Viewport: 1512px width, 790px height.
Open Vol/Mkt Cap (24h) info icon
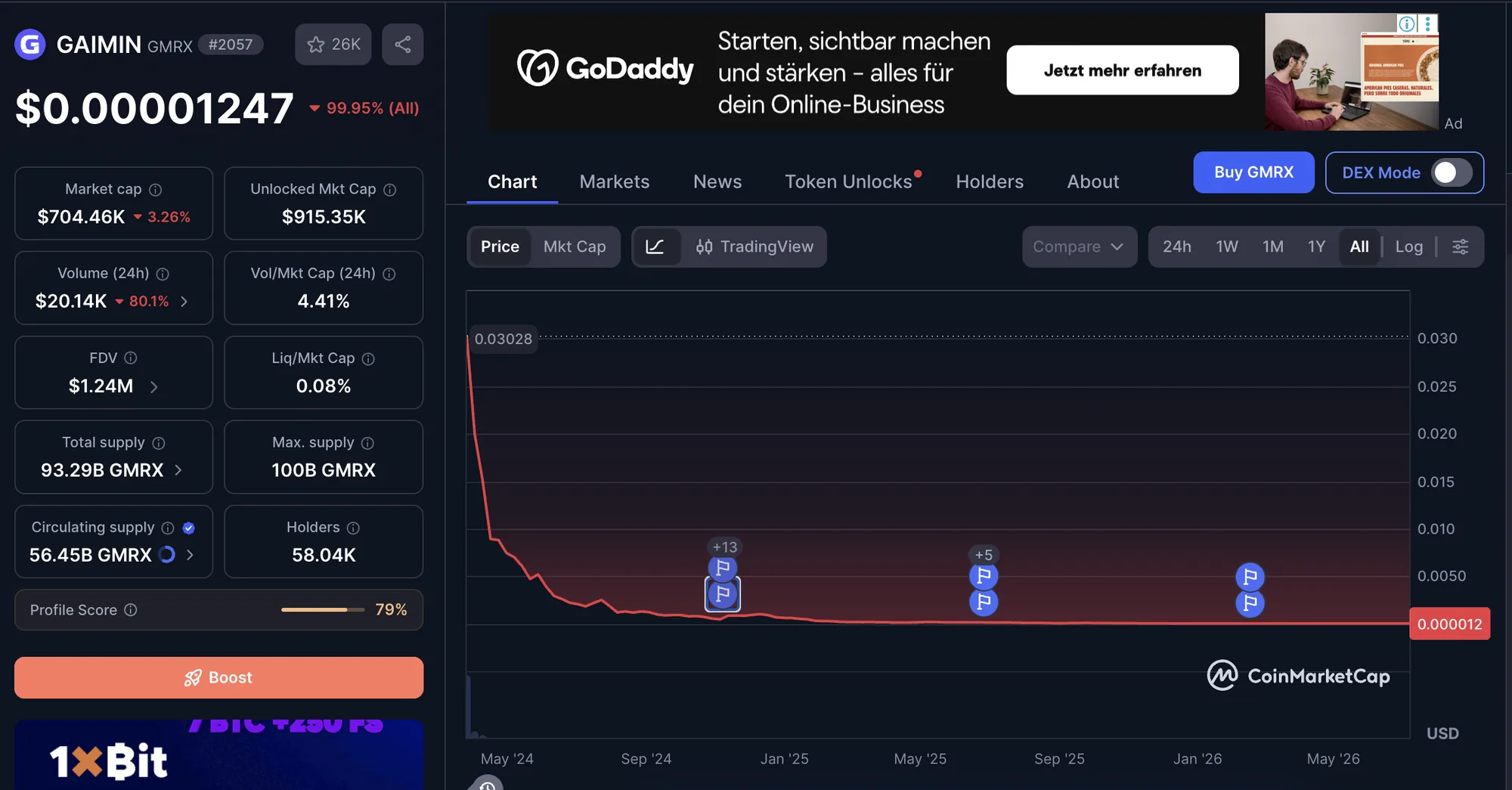click(x=389, y=274)
